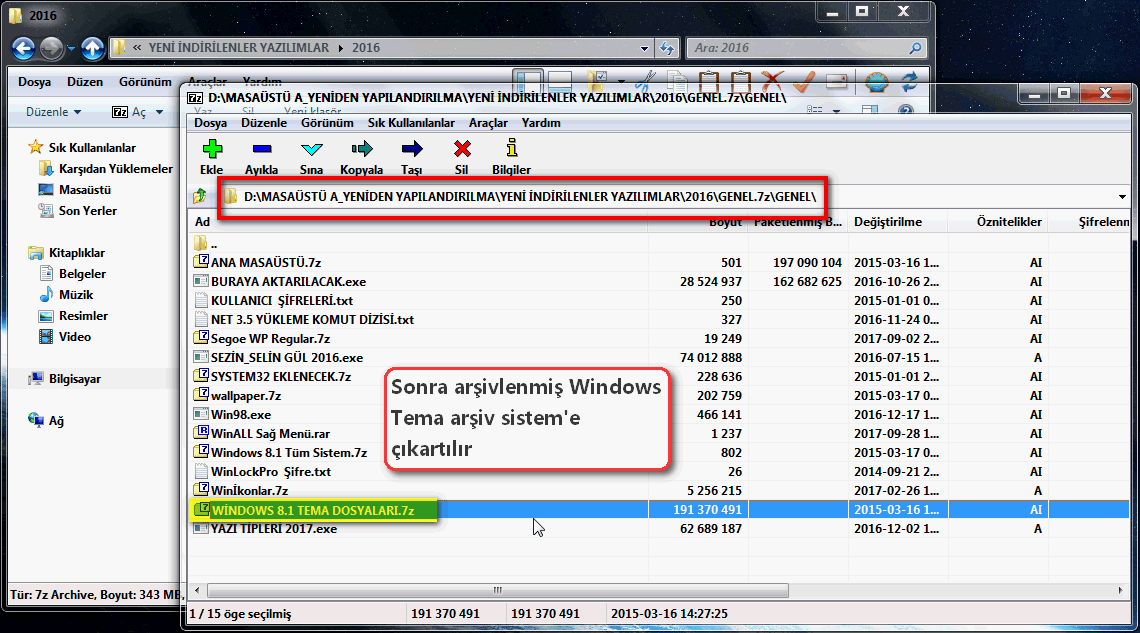
Task: Sort files by Paketlenmiş B... column header
Action: click(798, 222)
